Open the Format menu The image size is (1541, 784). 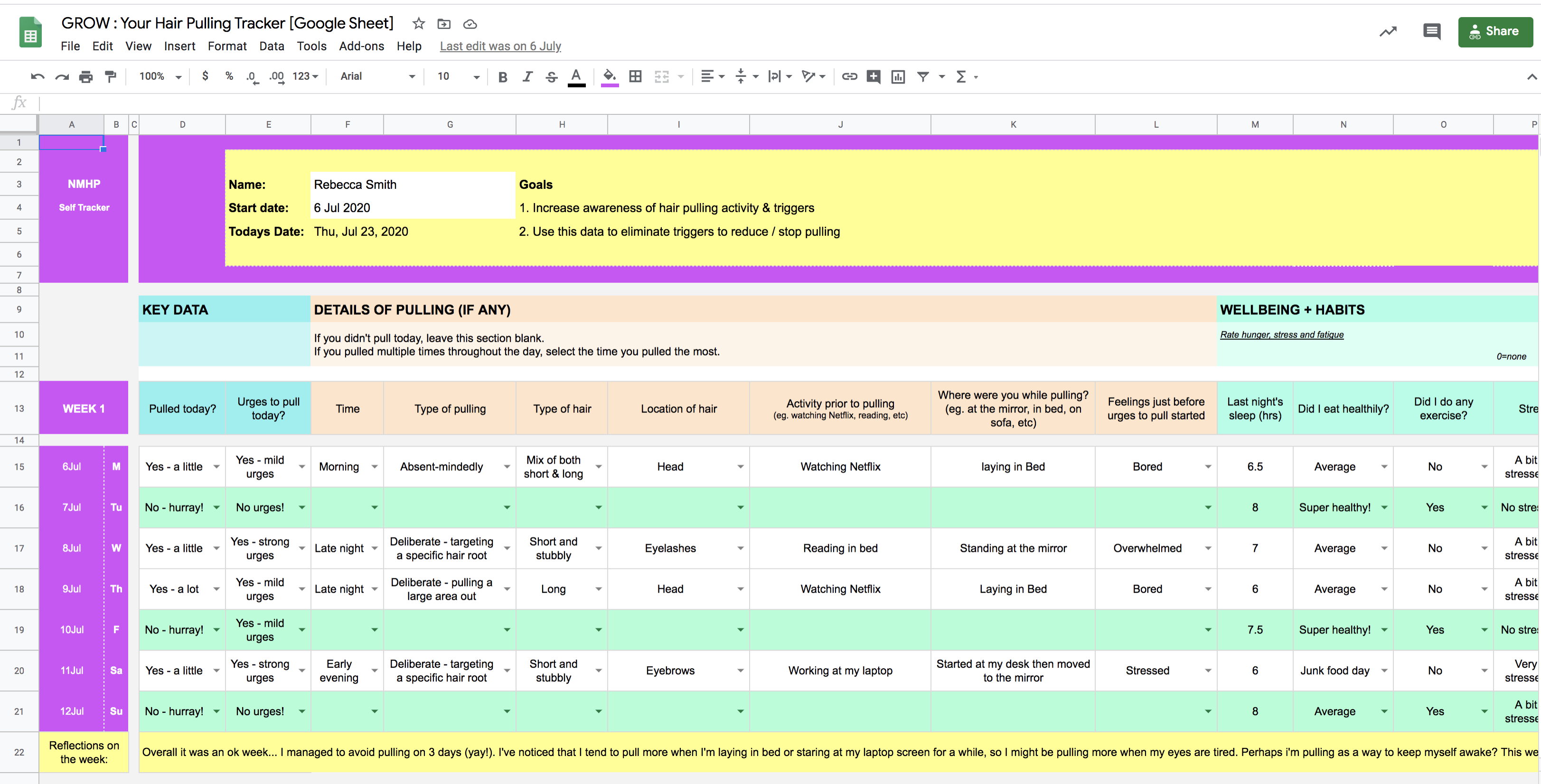pos(223,45)
